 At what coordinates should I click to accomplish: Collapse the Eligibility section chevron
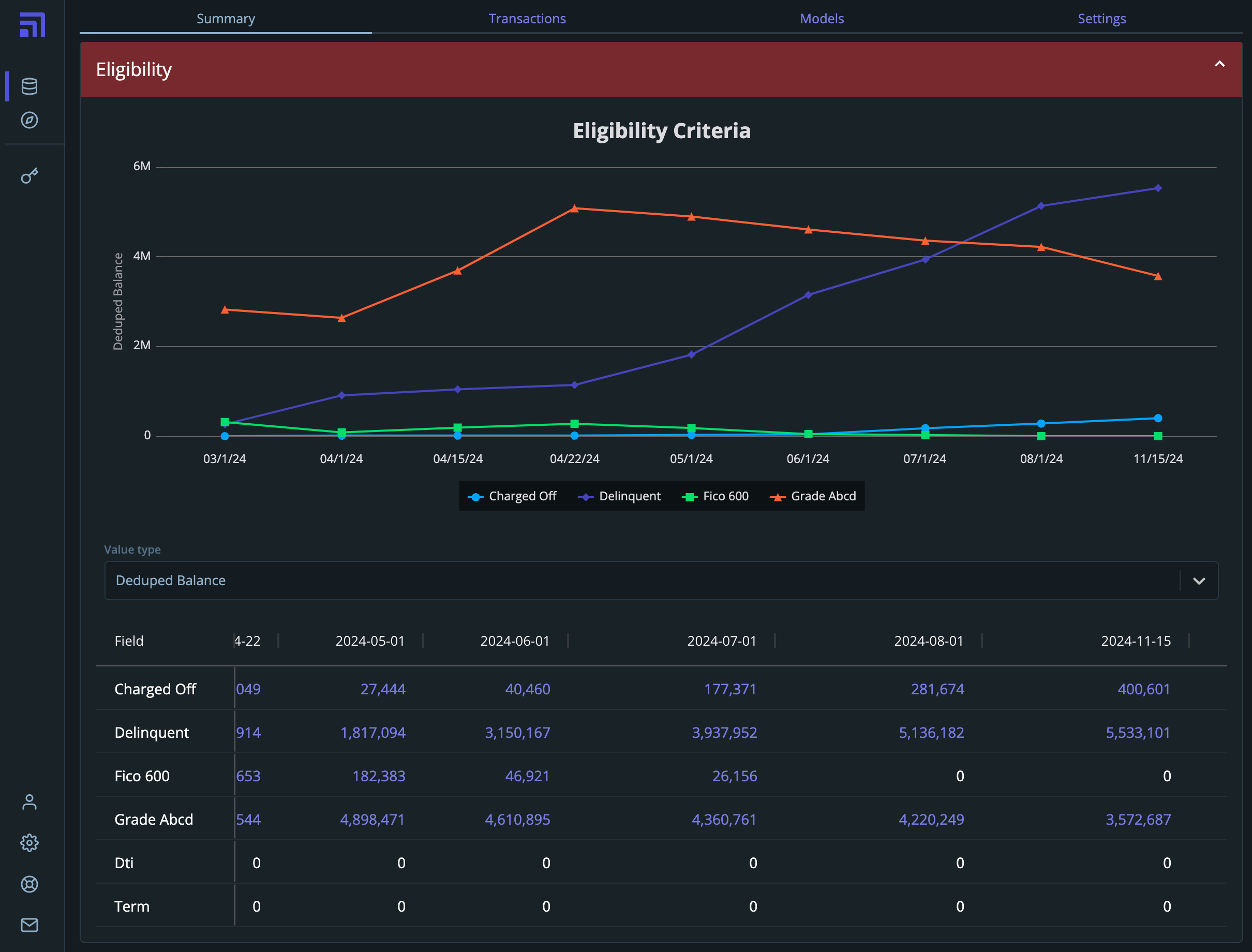(1219, 64)
